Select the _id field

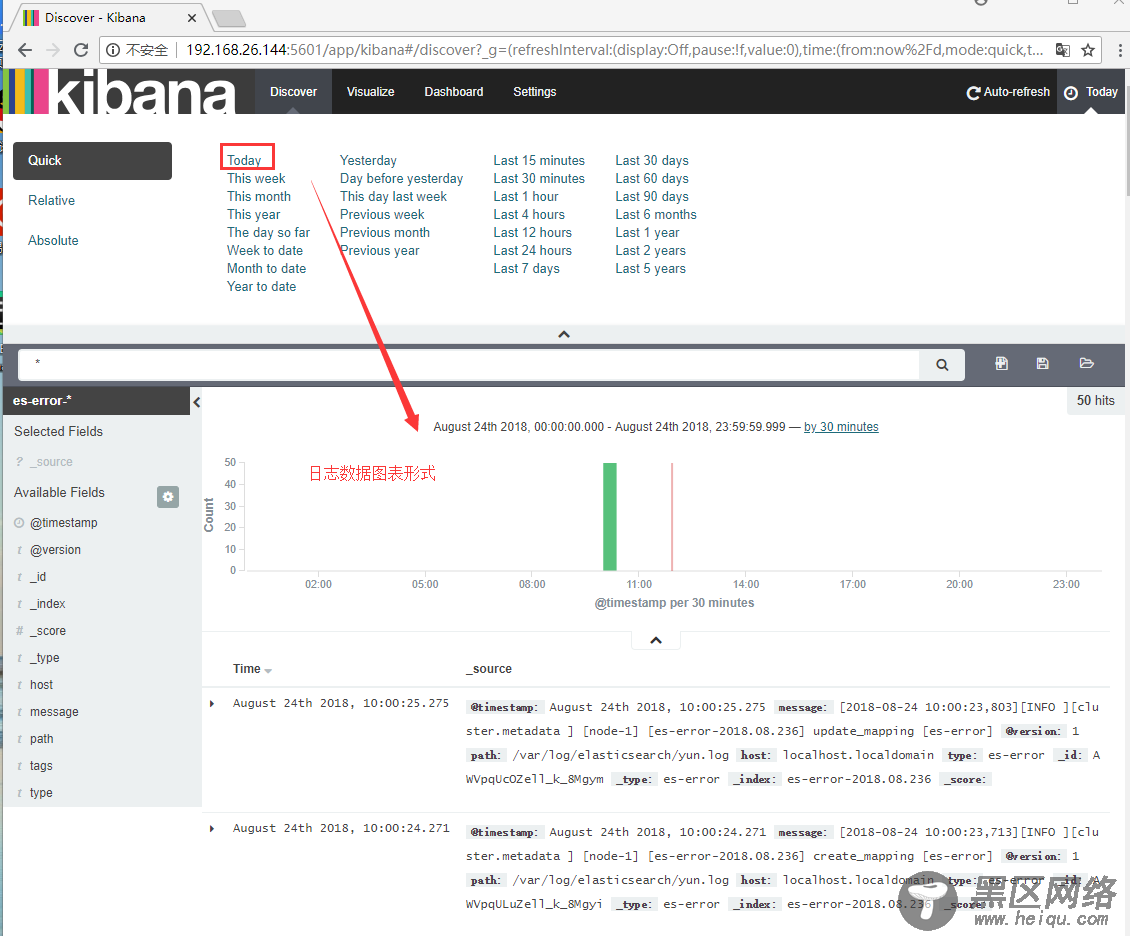(x=38, y=576)
